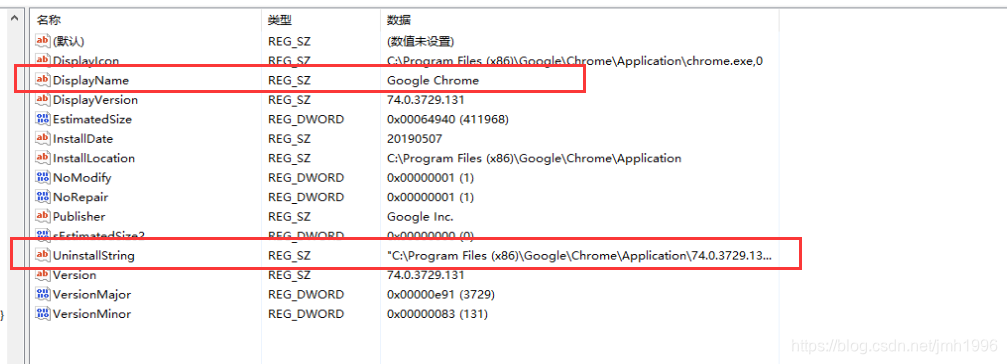Click NoRepair's 0x00000001 (1) data
This screenshot has width=1007, height=364.
pyautogui.click(x=430, y=197)
